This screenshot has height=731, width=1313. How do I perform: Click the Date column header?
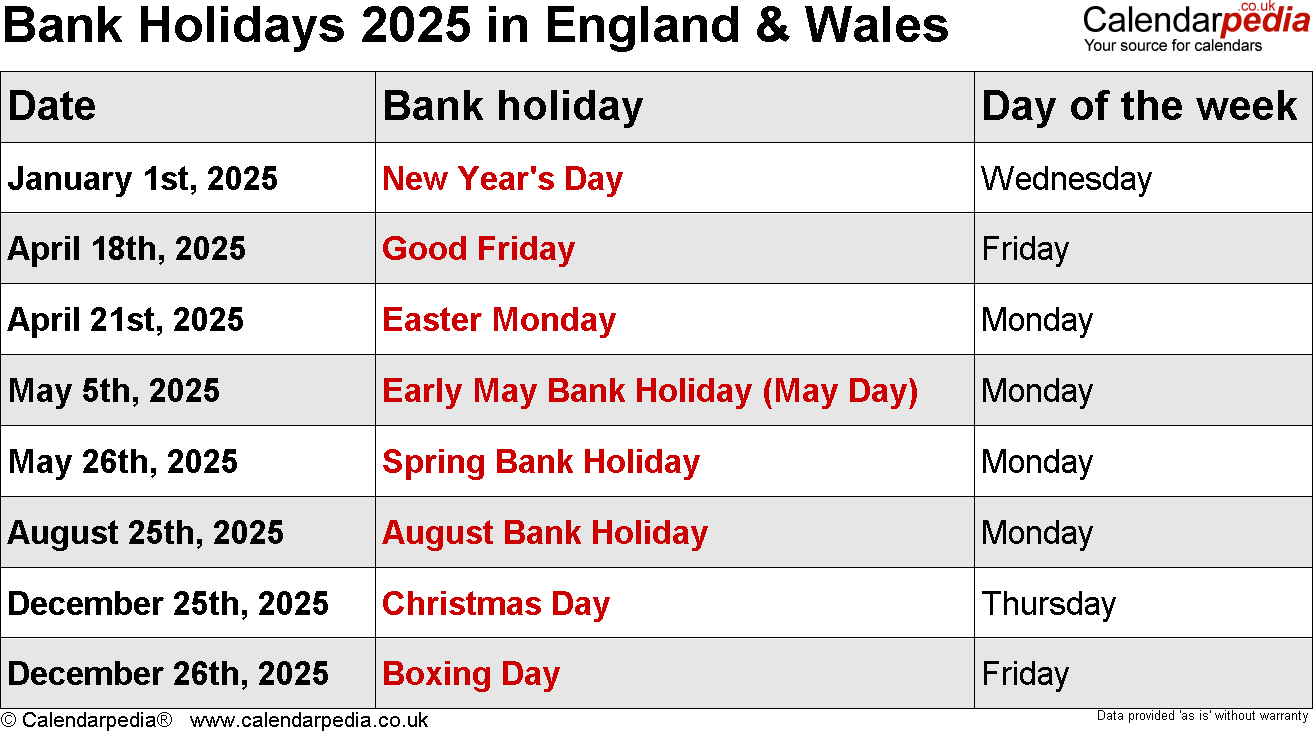click(52, 106)
